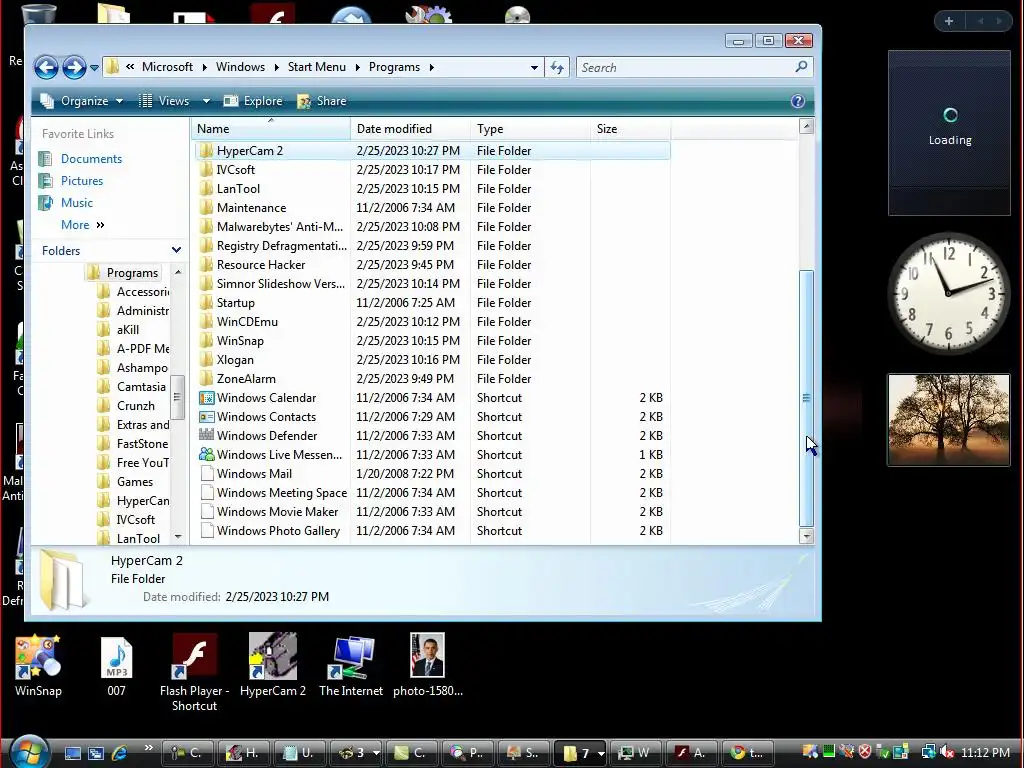1024x768 pixels.
Task: Click the sidebar analog clock gadget
Action: [949, 293]
